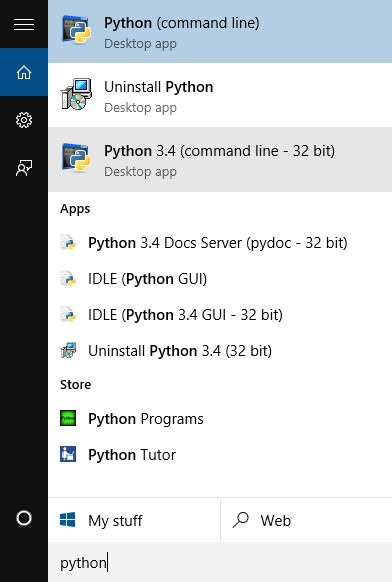This screenshot has height=582, width=392.
Task: Search in My stuff
Action: click(134, 520)
